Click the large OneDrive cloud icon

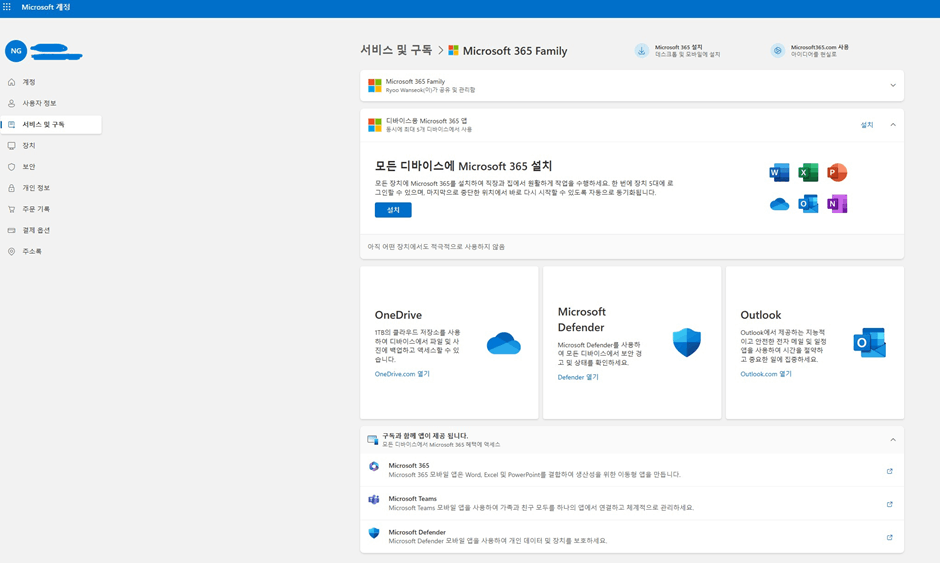[x=504, y=344]
